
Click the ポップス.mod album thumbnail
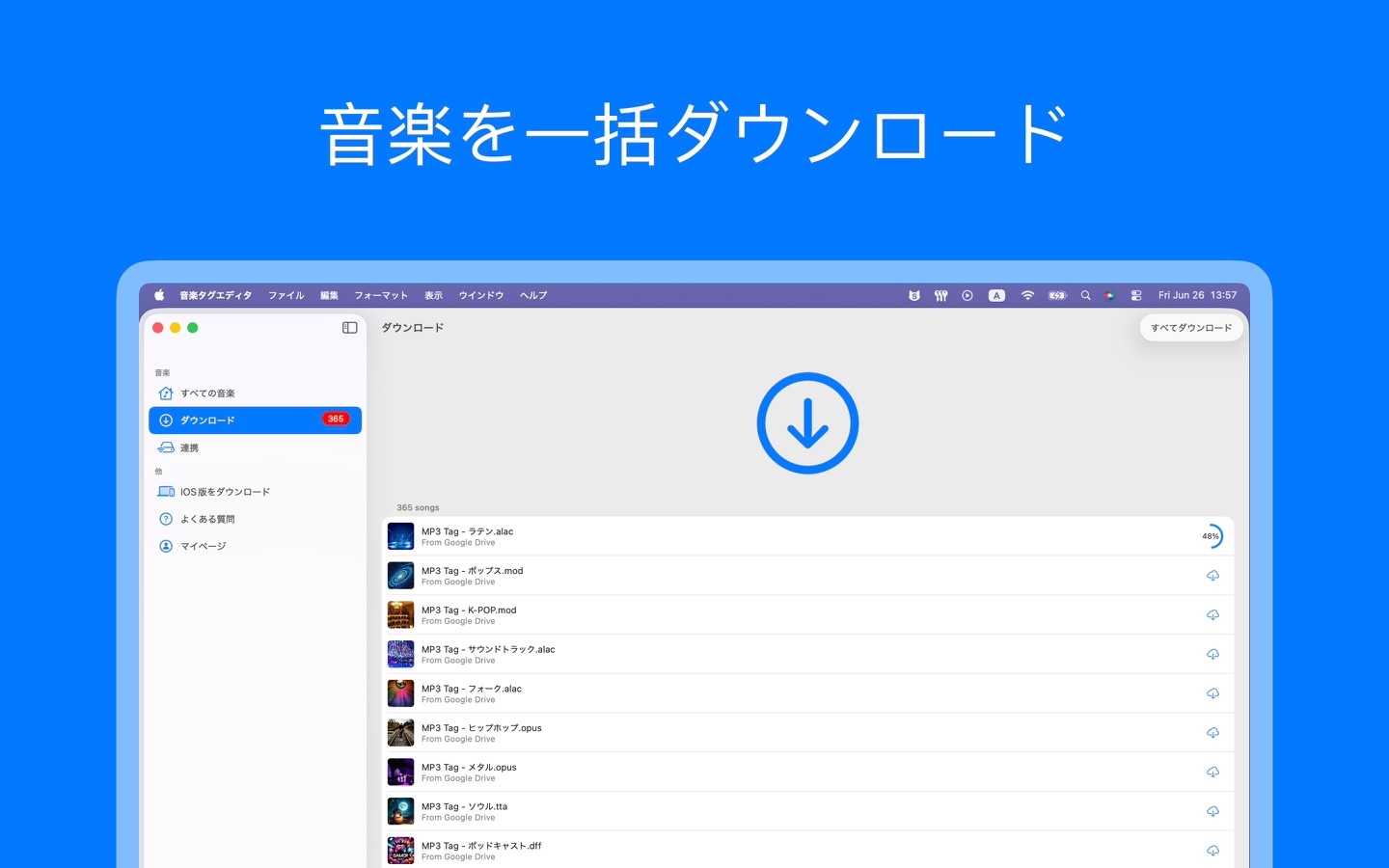tap(400, 576)
